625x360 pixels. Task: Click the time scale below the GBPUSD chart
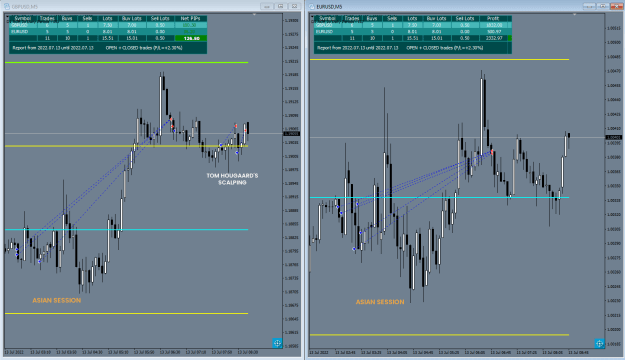tap(143, 352)
